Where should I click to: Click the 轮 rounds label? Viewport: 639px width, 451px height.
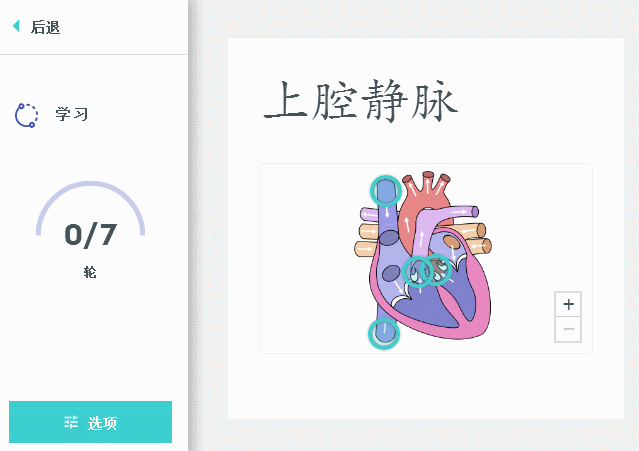90,272
